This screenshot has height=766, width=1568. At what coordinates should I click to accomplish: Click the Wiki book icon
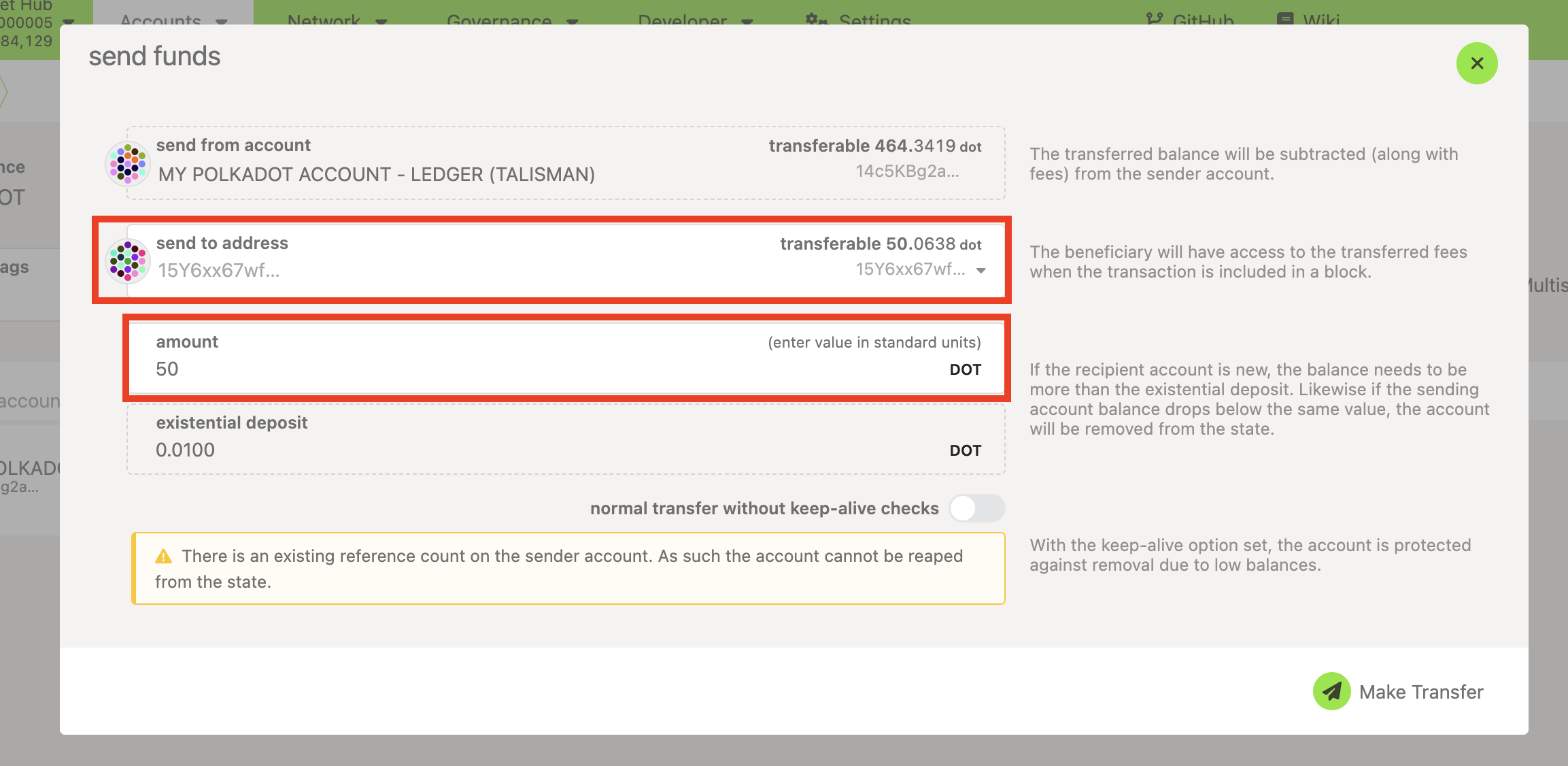click(1285, 19)
